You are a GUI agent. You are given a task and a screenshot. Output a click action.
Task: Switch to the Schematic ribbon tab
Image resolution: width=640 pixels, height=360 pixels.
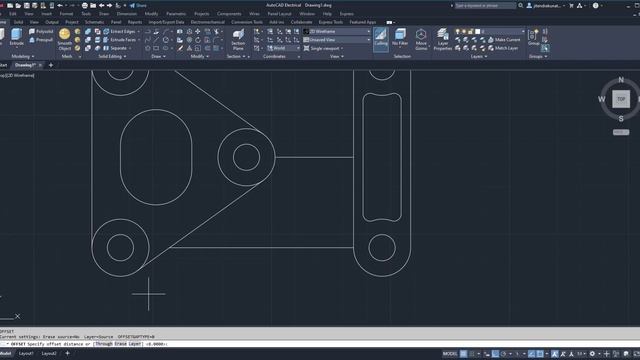[94, 22]
